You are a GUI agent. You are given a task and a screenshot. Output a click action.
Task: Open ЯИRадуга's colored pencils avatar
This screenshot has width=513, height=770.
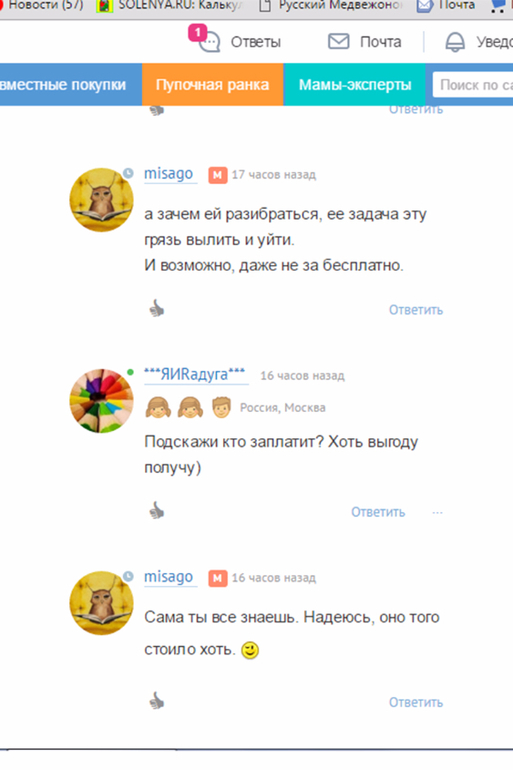tap(102, 401)
